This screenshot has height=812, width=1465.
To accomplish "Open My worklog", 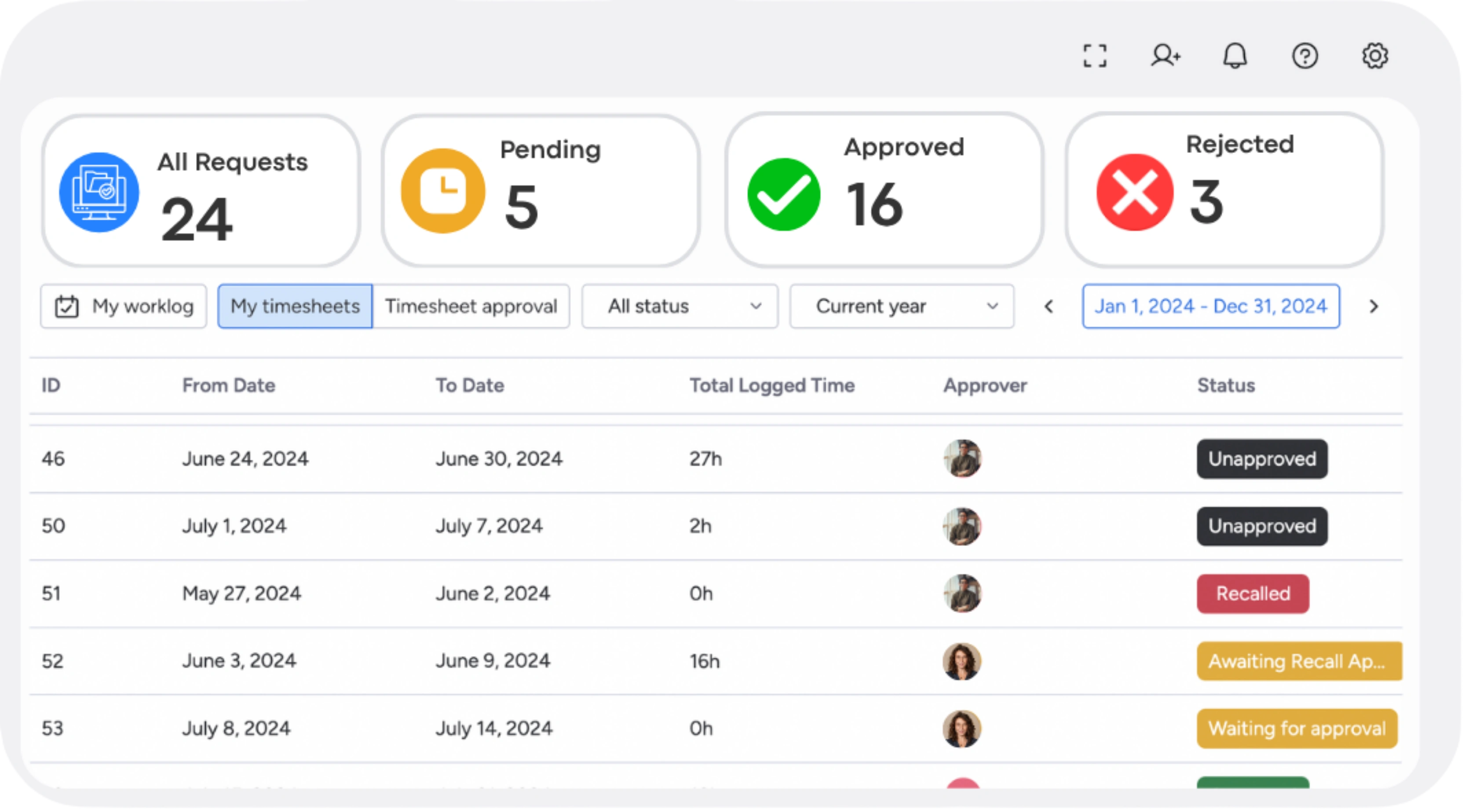I will 124,307.
